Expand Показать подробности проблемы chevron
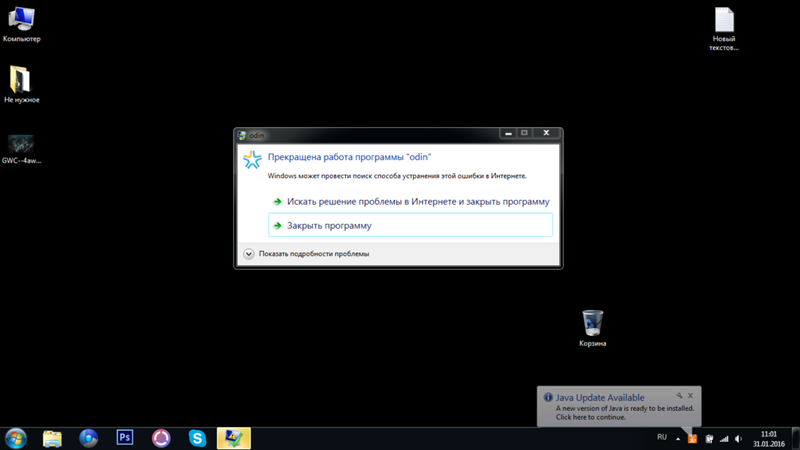Image resolution: width=800 pixels, height=450 pixels. click(248, 254)
